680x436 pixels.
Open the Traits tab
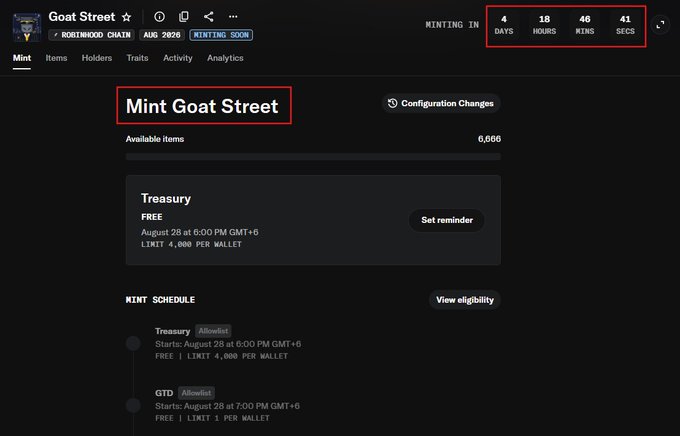137,58
